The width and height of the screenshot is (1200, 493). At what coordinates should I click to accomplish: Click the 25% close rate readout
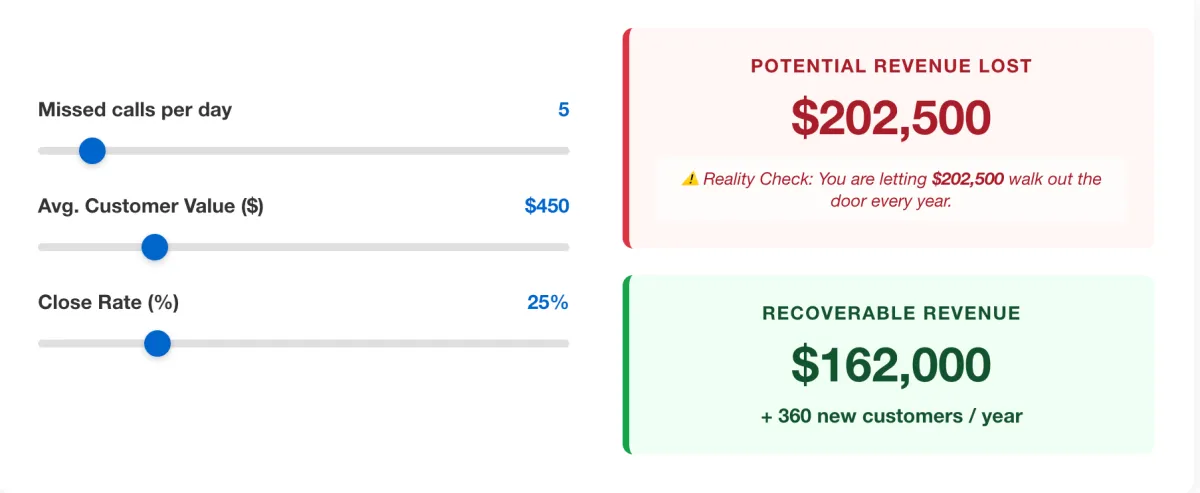[x=547, y=302]
